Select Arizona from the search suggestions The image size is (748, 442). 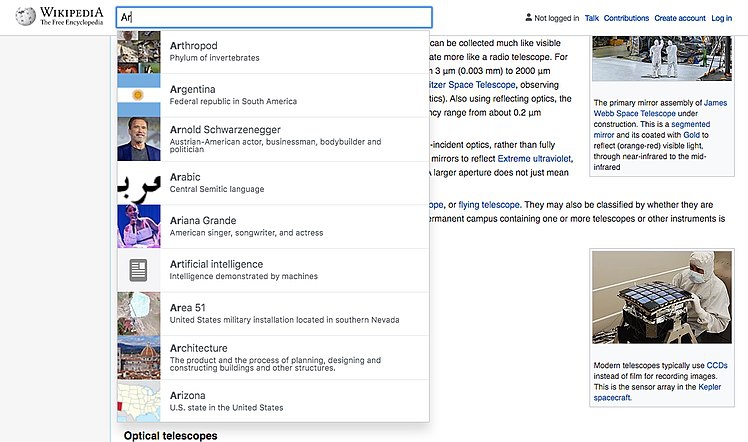tap(188, 395)
